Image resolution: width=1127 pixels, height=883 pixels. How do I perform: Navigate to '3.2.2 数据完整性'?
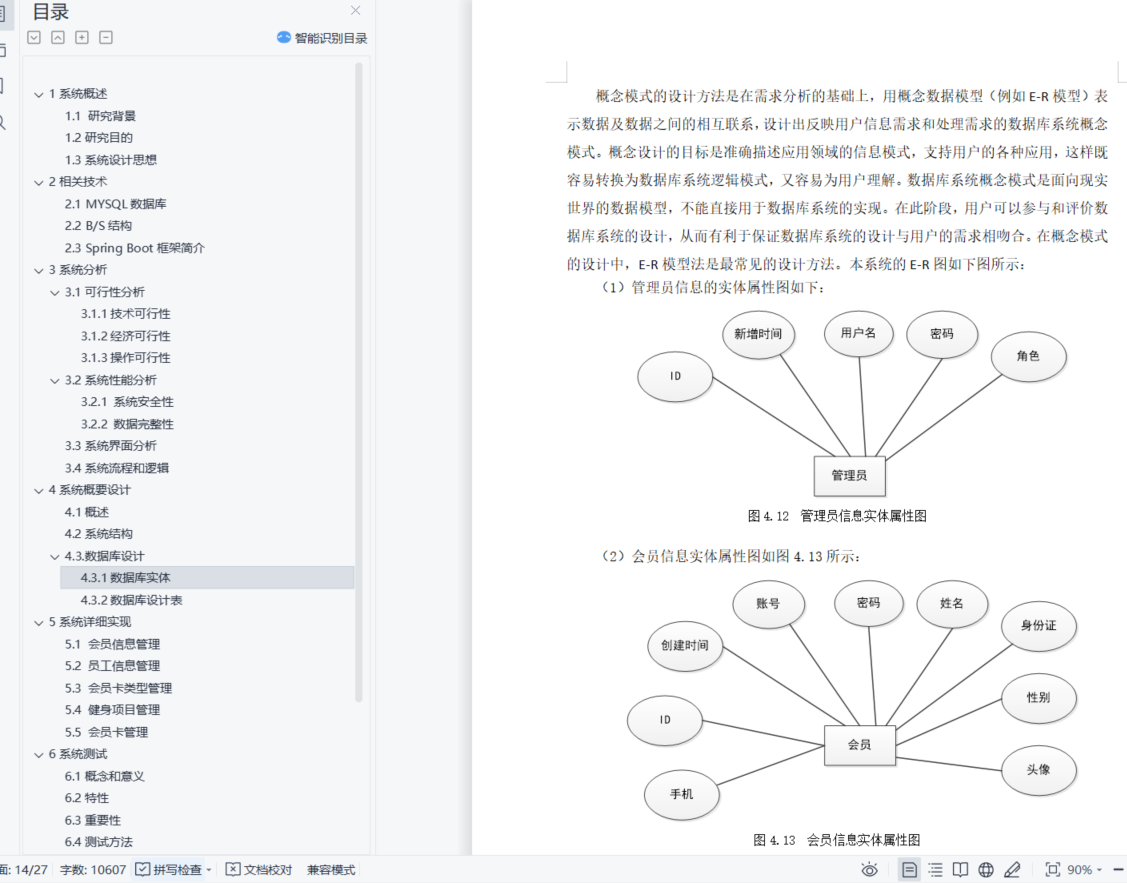[127, 424]
